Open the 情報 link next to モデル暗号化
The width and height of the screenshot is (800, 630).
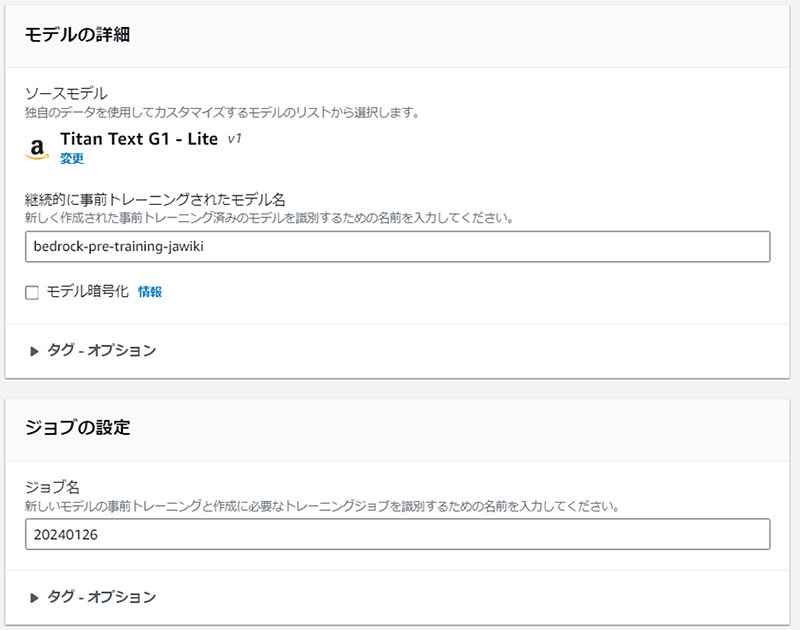point(149,292)
